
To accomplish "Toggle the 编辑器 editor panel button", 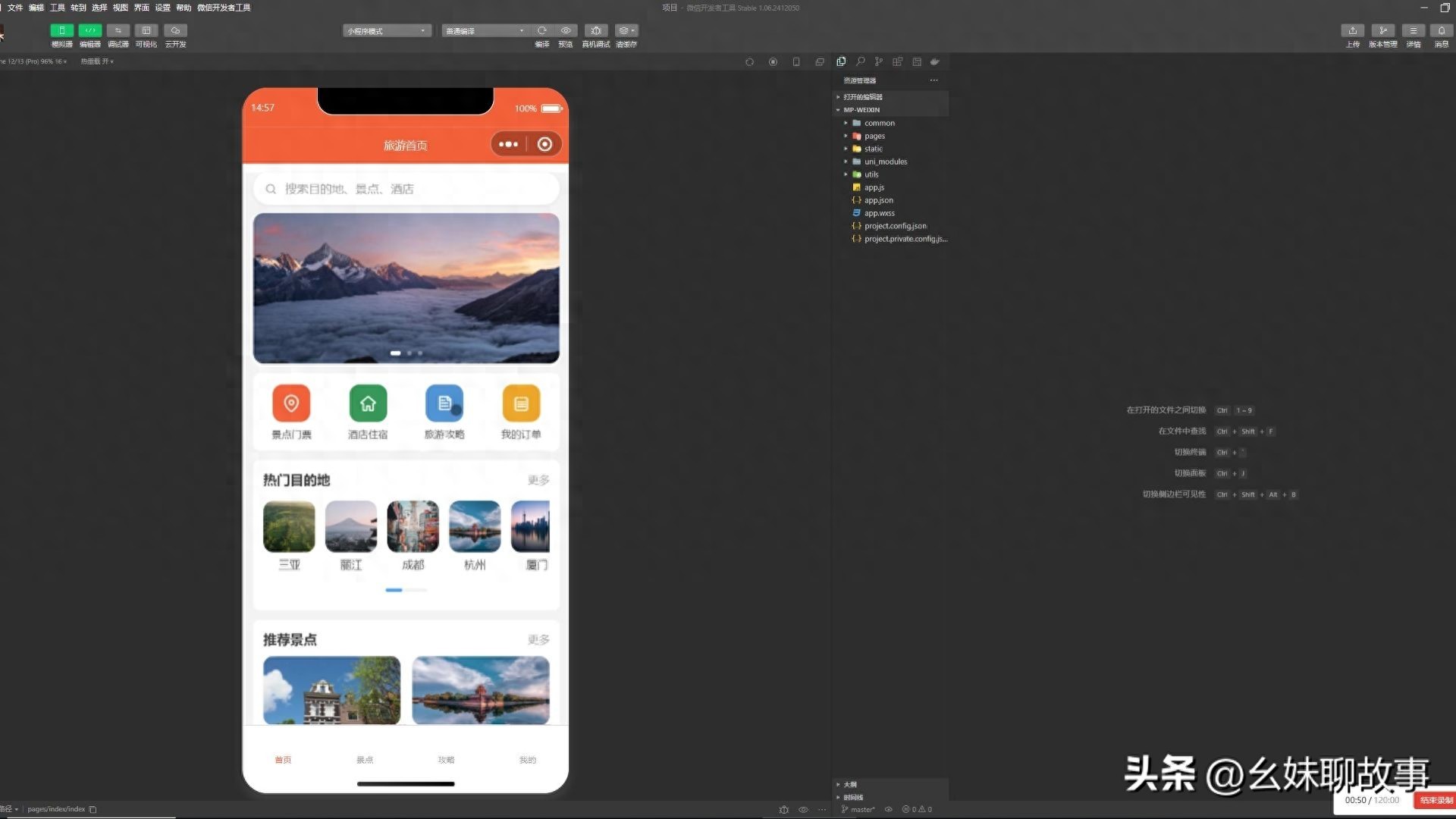I will click(x=90, y=30).
